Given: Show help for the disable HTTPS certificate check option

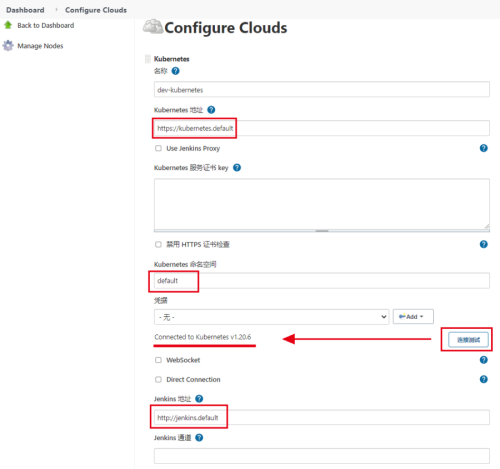Looking at the screenshot, I should tap(483, 244).
